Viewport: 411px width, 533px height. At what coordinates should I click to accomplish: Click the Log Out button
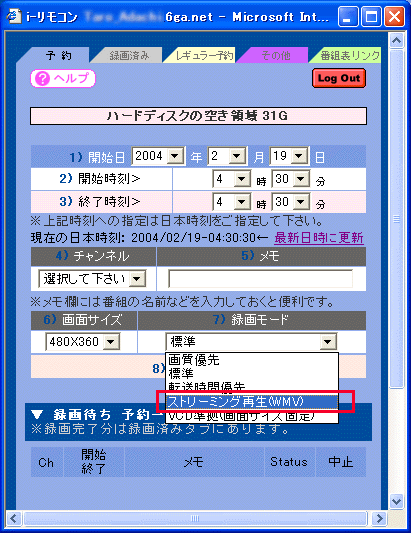click(x=339, y=78)
